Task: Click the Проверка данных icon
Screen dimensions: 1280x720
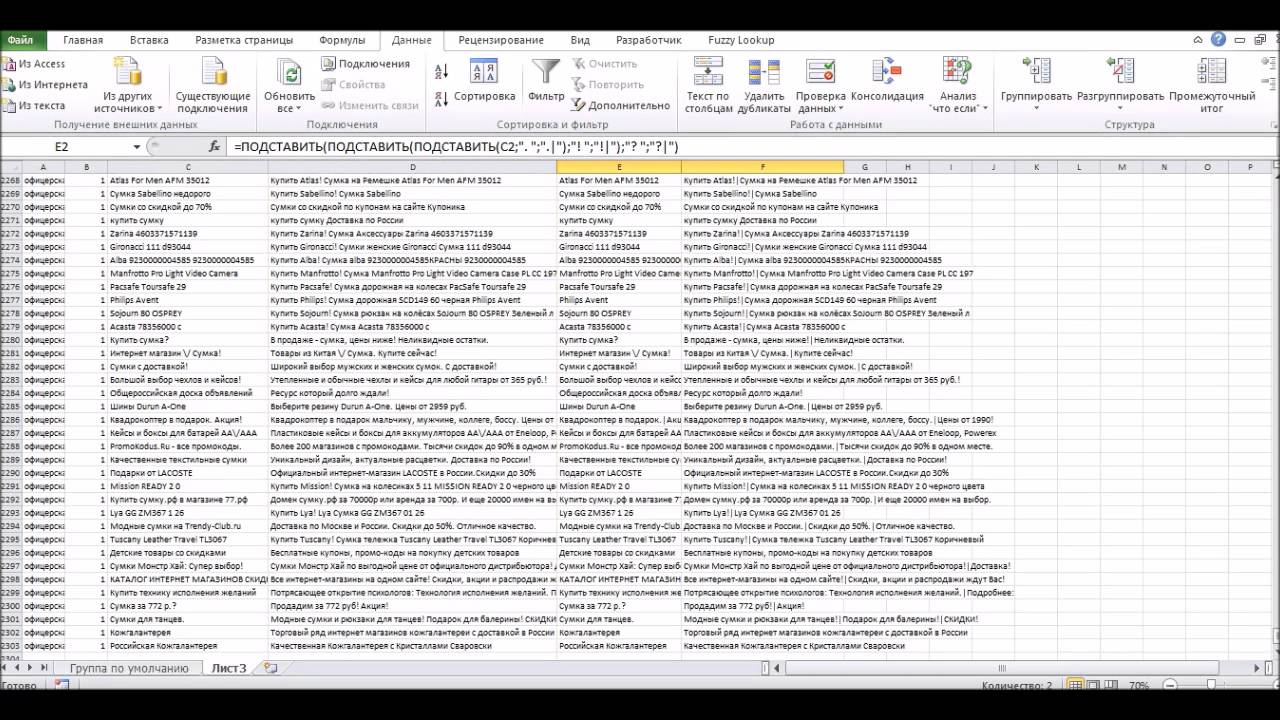Action: click(820, 72)
